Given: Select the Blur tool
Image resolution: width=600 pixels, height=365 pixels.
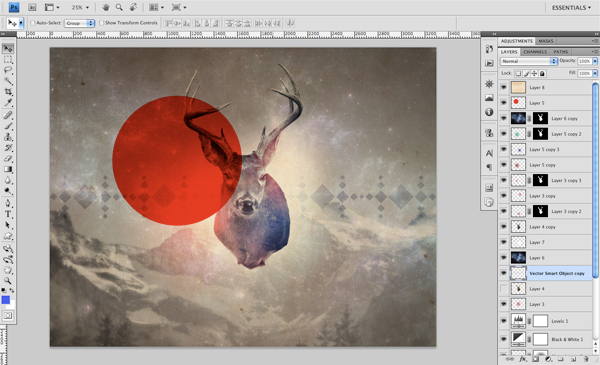Looking at the screenshot, I should coord(8,180).
